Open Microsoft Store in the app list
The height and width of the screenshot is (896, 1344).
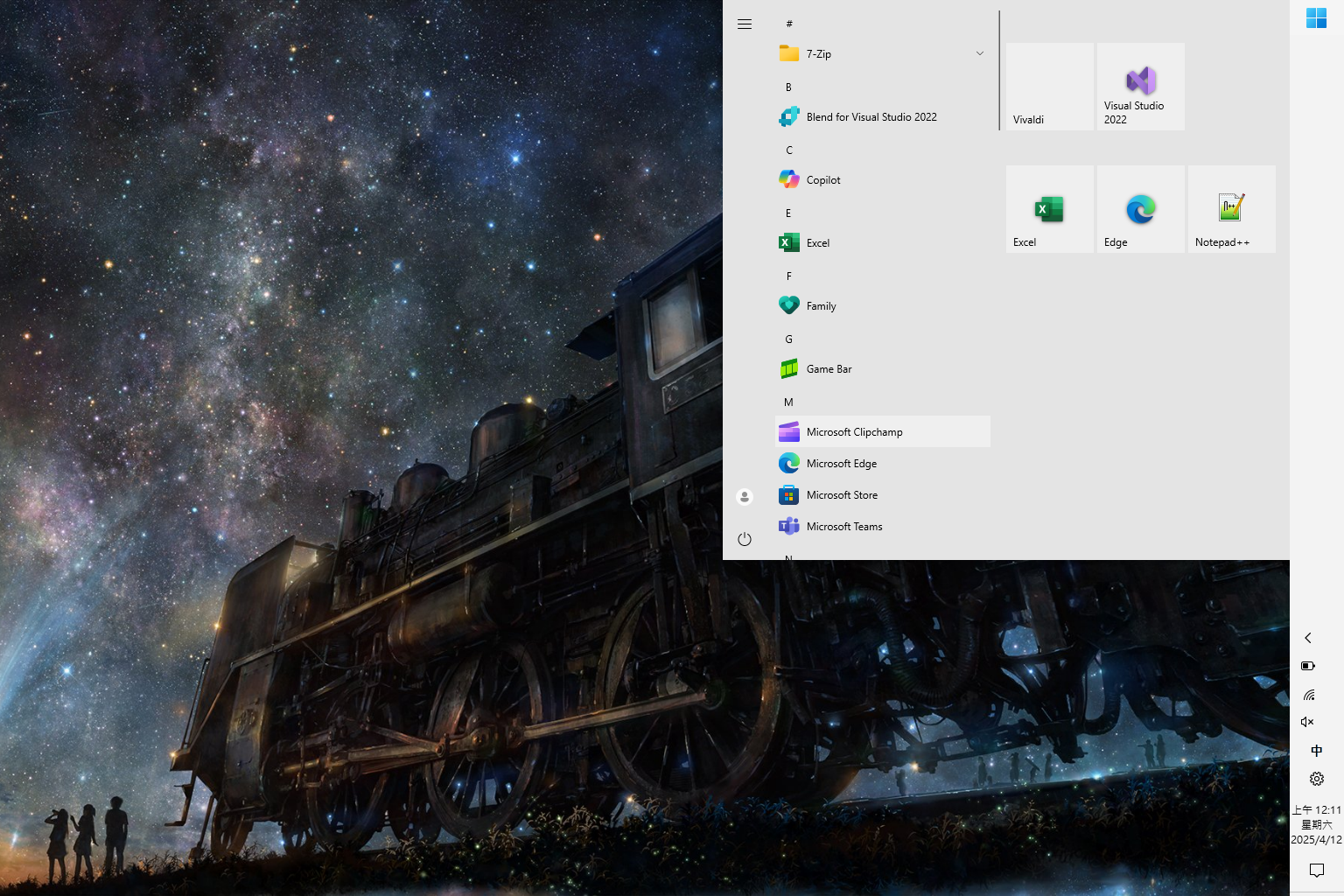coord(842,495)
